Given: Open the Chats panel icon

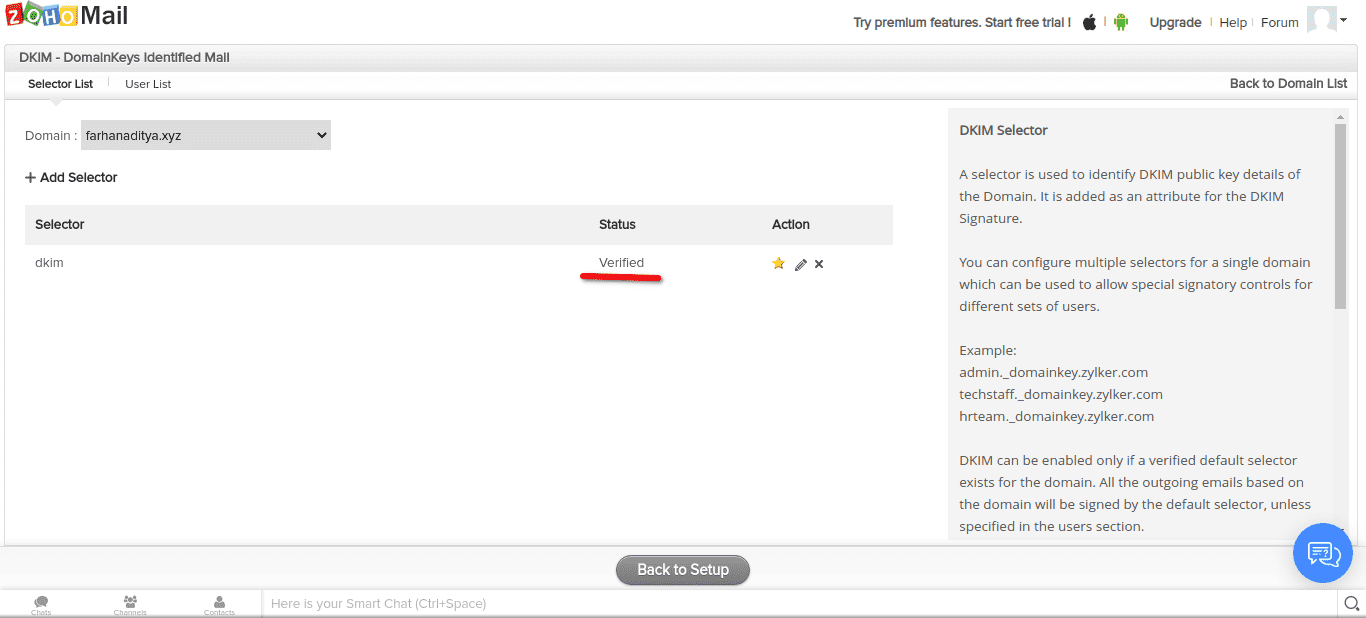Looking at the screenshot, I should pos(40,603).
